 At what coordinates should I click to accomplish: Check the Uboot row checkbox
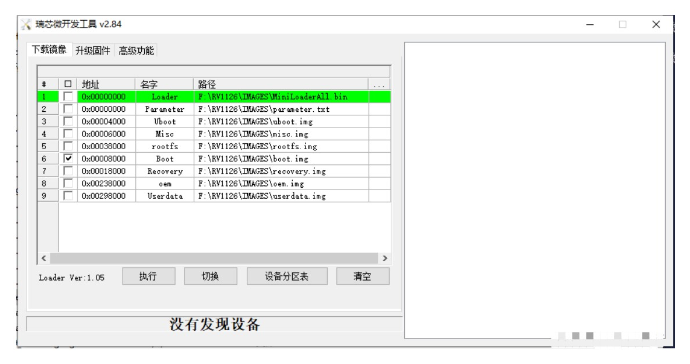(x=68, y=121)
